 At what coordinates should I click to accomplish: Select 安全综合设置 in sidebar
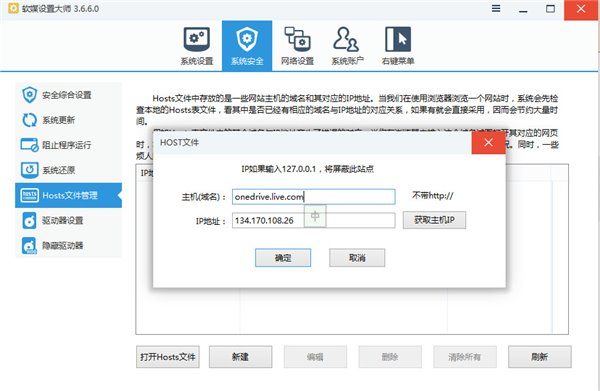pos(68,95)
